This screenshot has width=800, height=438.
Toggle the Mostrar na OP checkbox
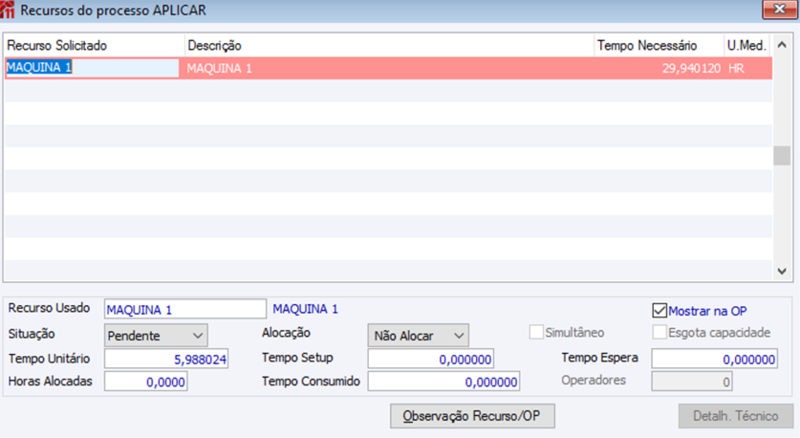[x=659, y=310]
